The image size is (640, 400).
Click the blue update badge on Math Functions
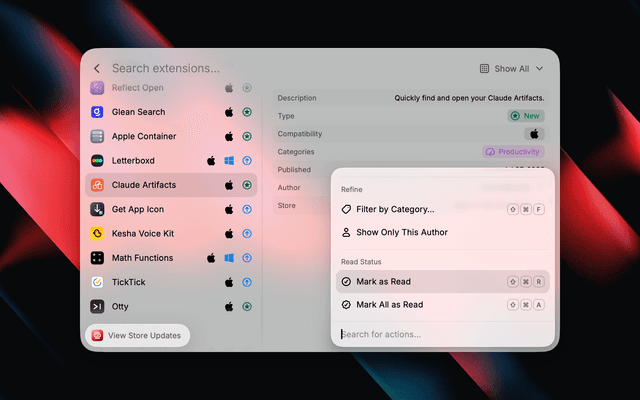click(247, 258)
